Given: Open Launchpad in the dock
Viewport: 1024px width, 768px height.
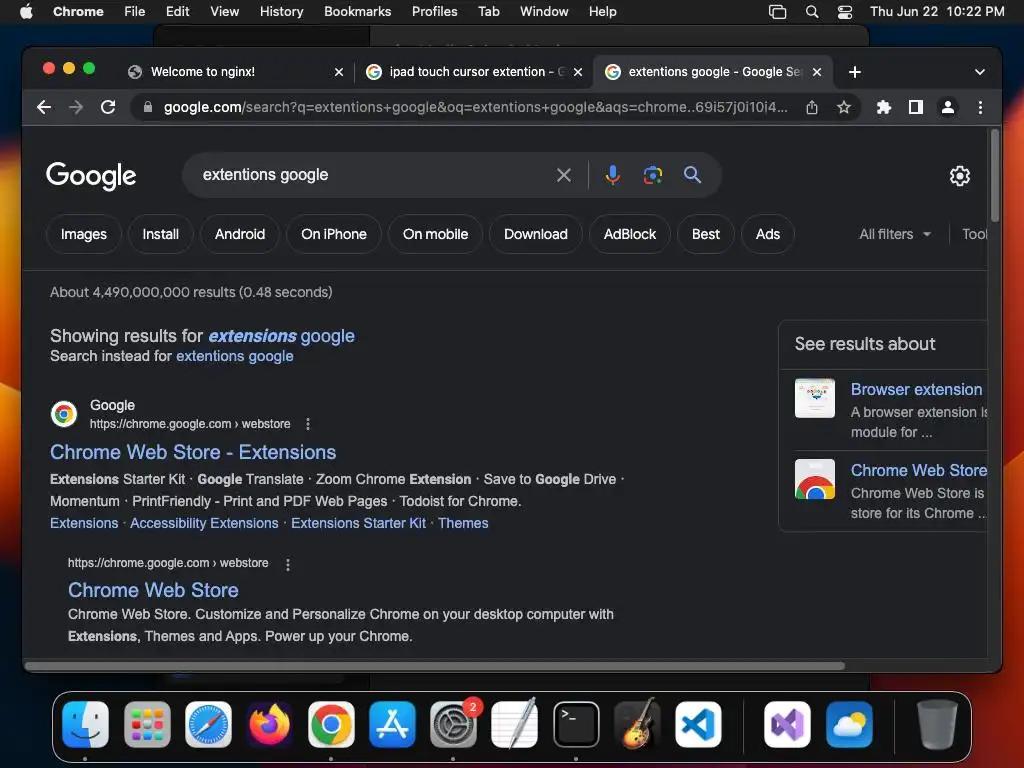Looking at the screenshot, I should click(147, 724).
